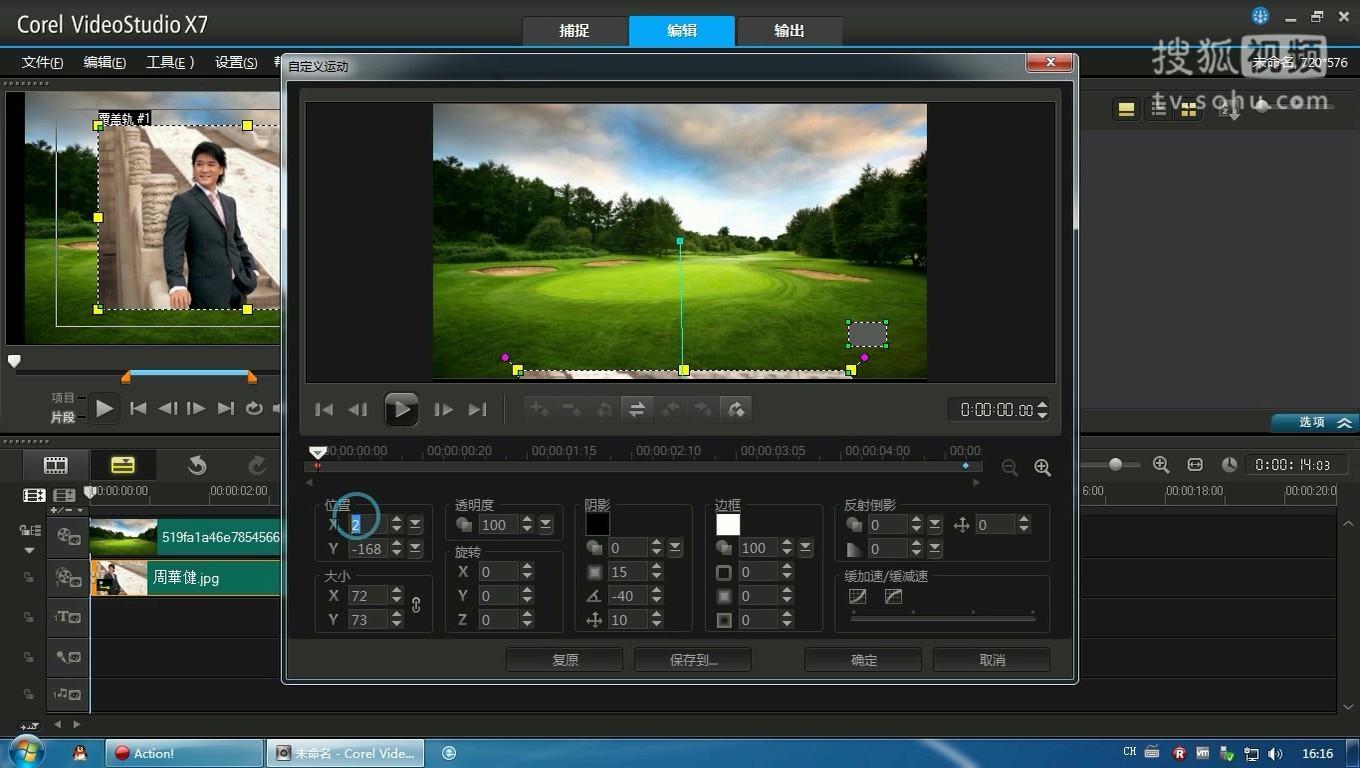
Task: Select the 周華健.jpg overlay clip
Action: point(185,578)
